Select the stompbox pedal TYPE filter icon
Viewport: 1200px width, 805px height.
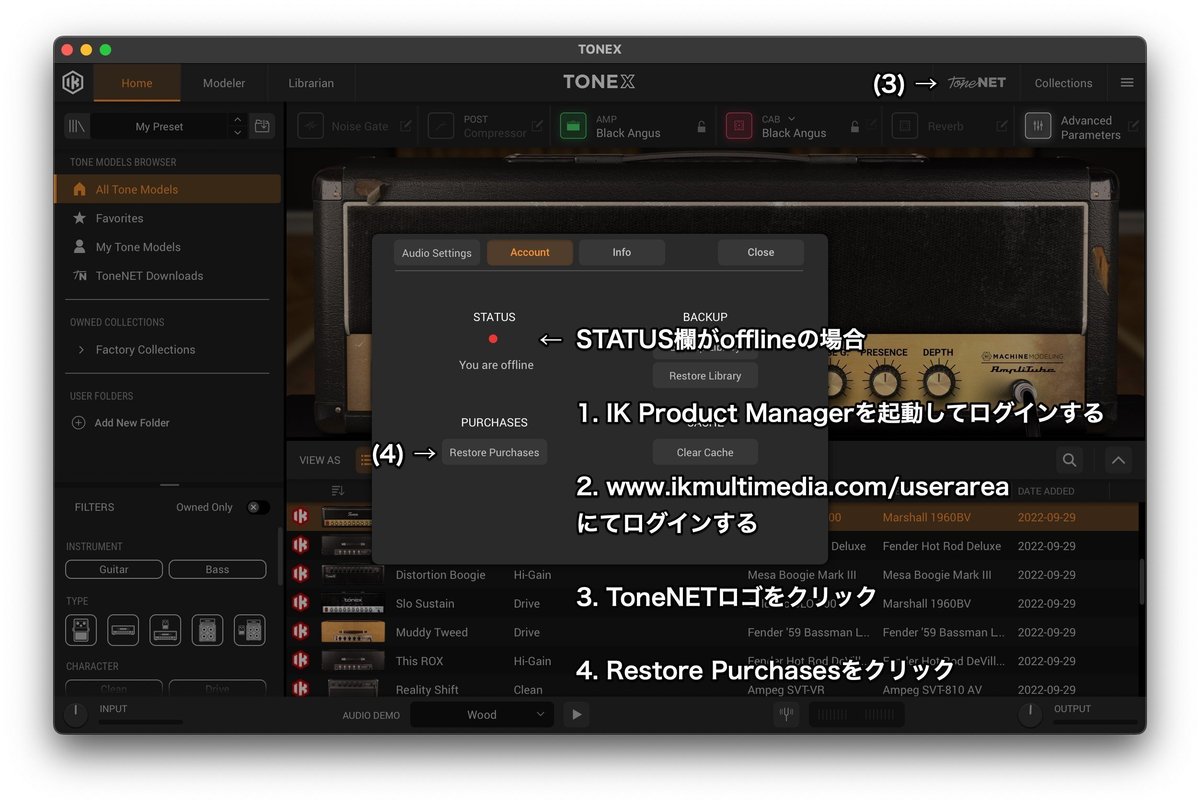(81, 629)
